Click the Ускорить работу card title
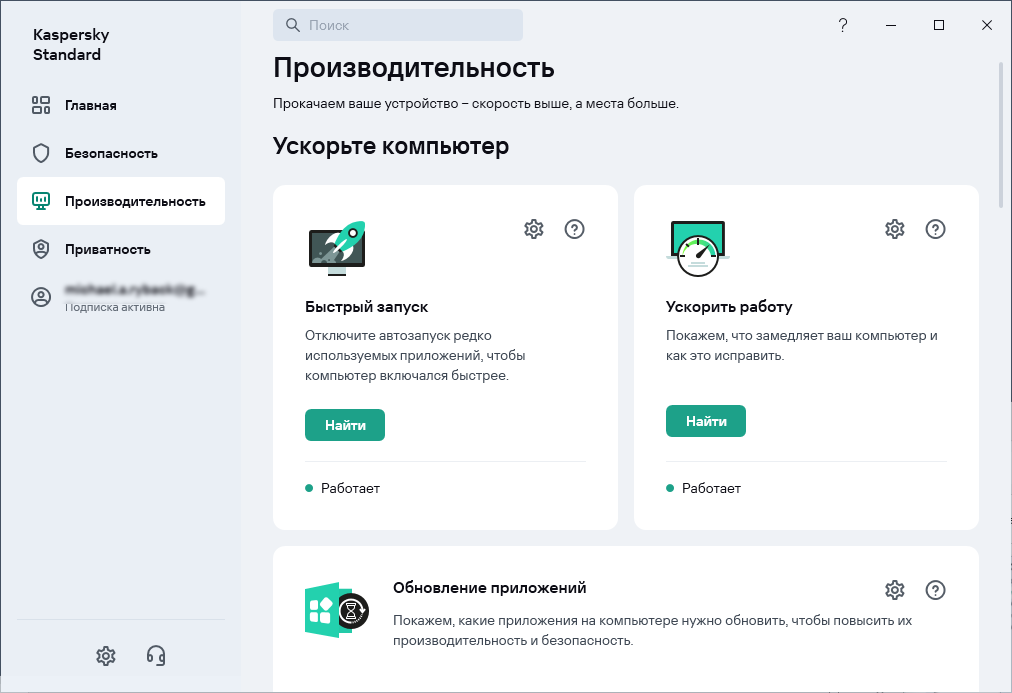 pyautogui.click(x=729, y=306)
